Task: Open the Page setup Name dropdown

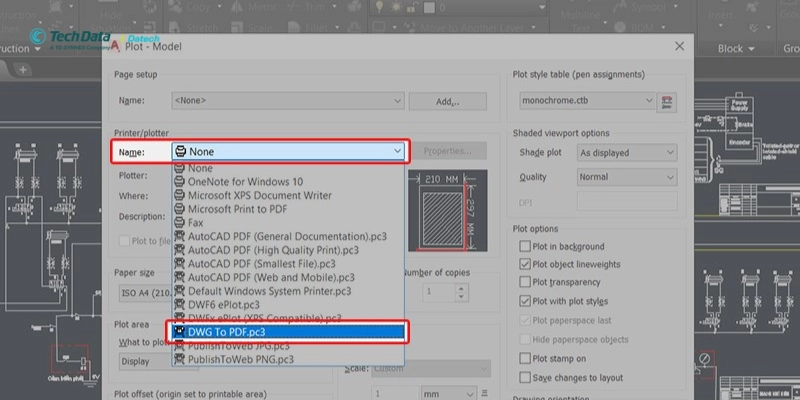Action: (x=288, y=101)
